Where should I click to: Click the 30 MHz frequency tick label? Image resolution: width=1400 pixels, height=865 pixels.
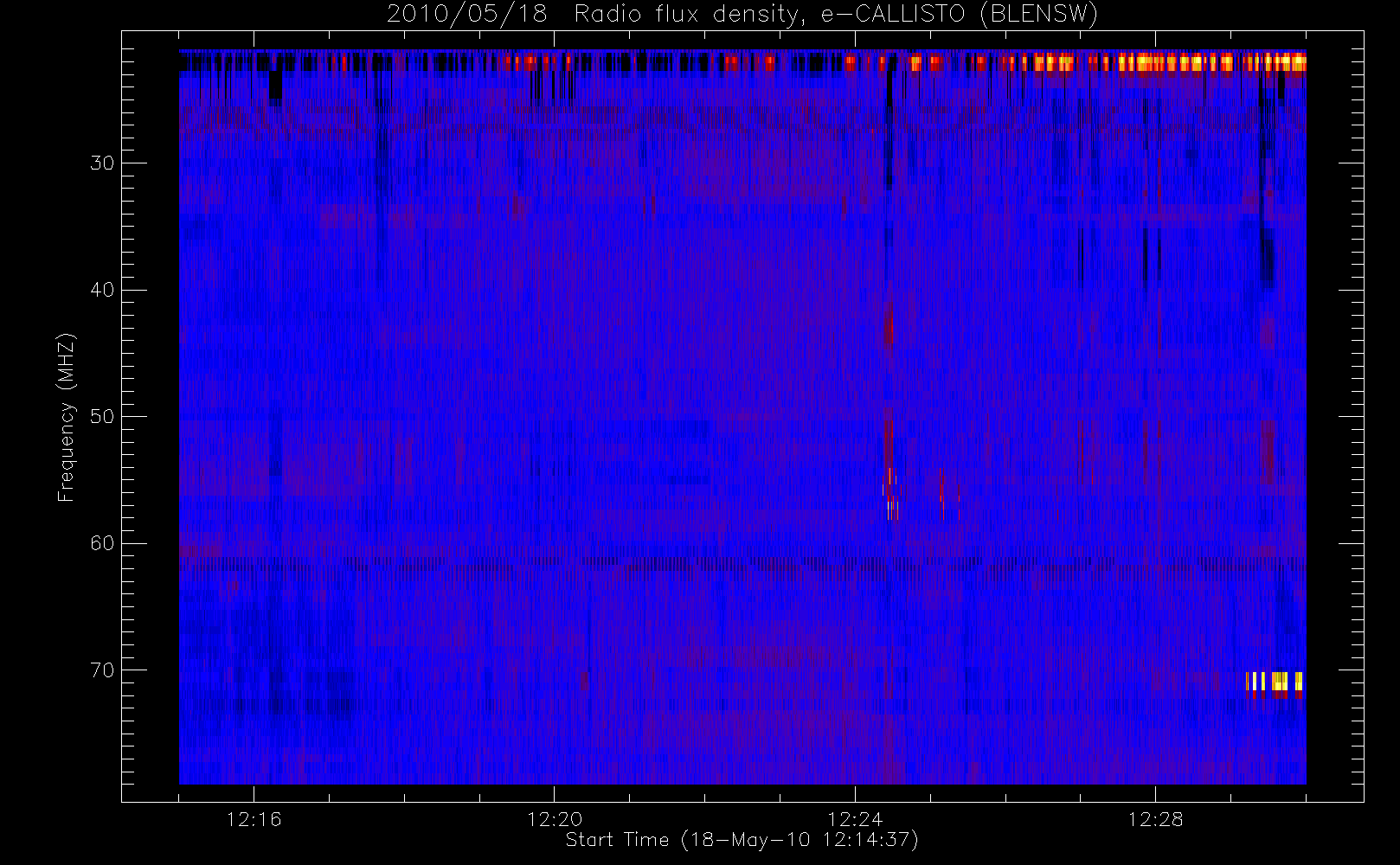coord(102,163)
